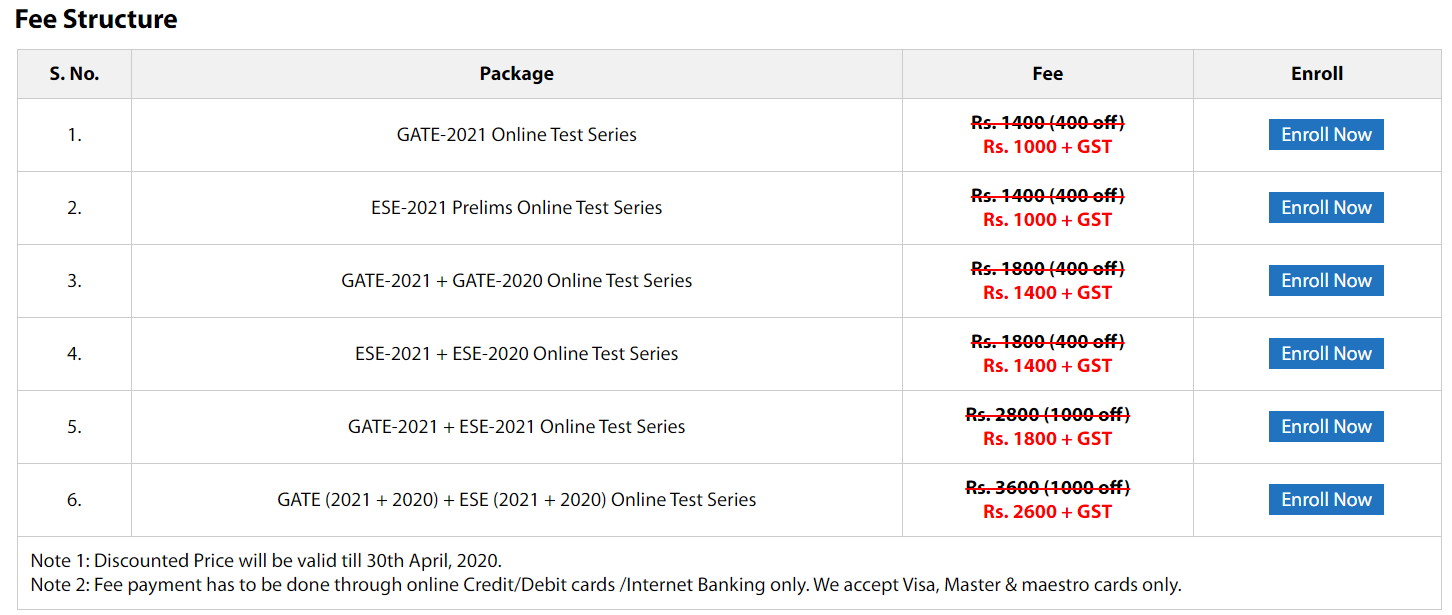1452x615 pixels.
Task: Select the ESE-2021 Prelims package name
Action: [516, 207]
